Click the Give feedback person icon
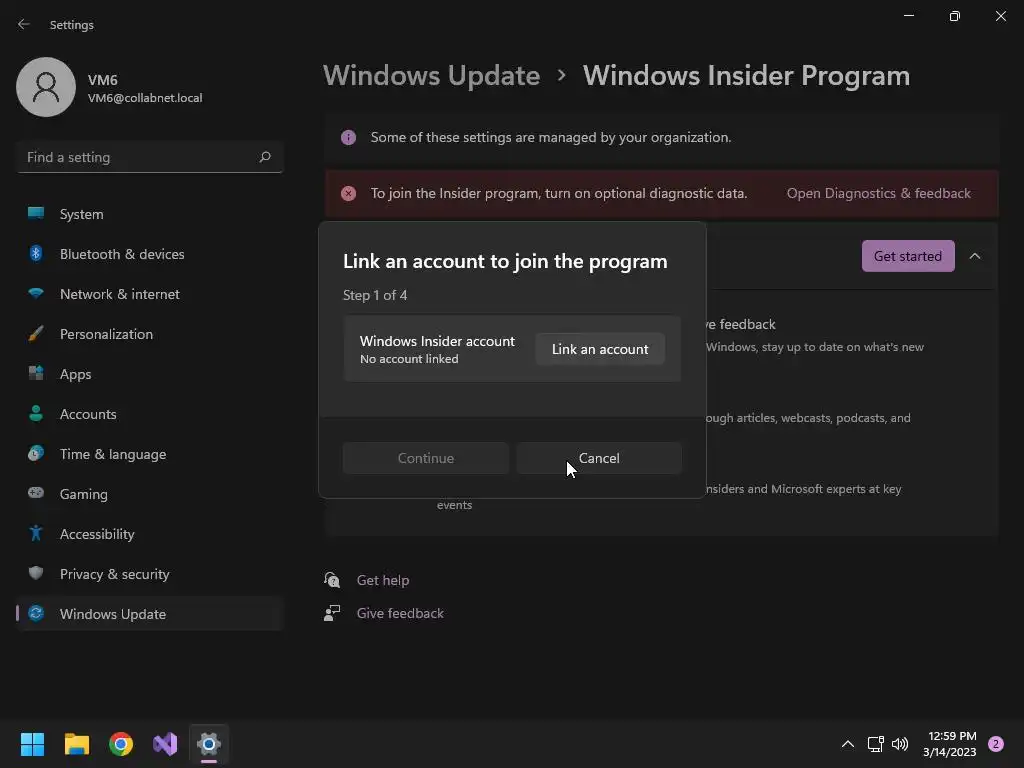Screen dimensions: 1024x768 pos(332,613)
